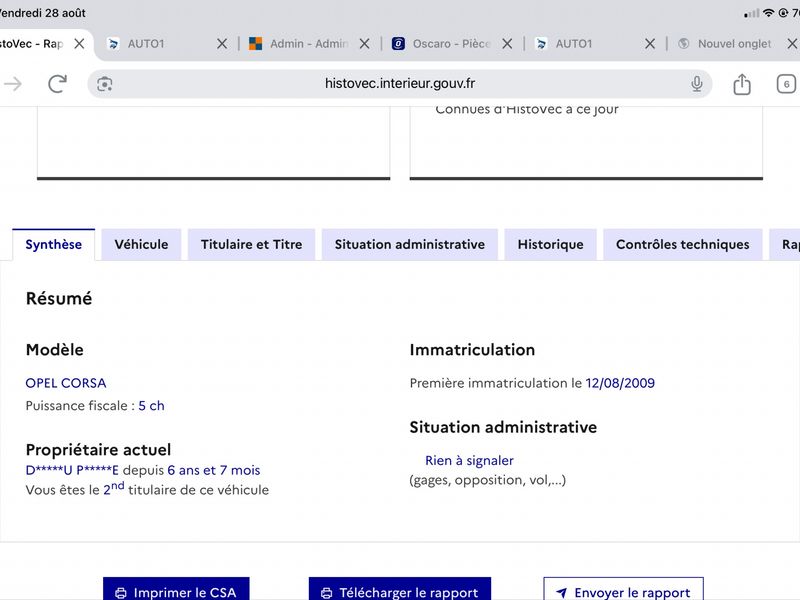Tap the microphone voice search icon

pos(696,84)
